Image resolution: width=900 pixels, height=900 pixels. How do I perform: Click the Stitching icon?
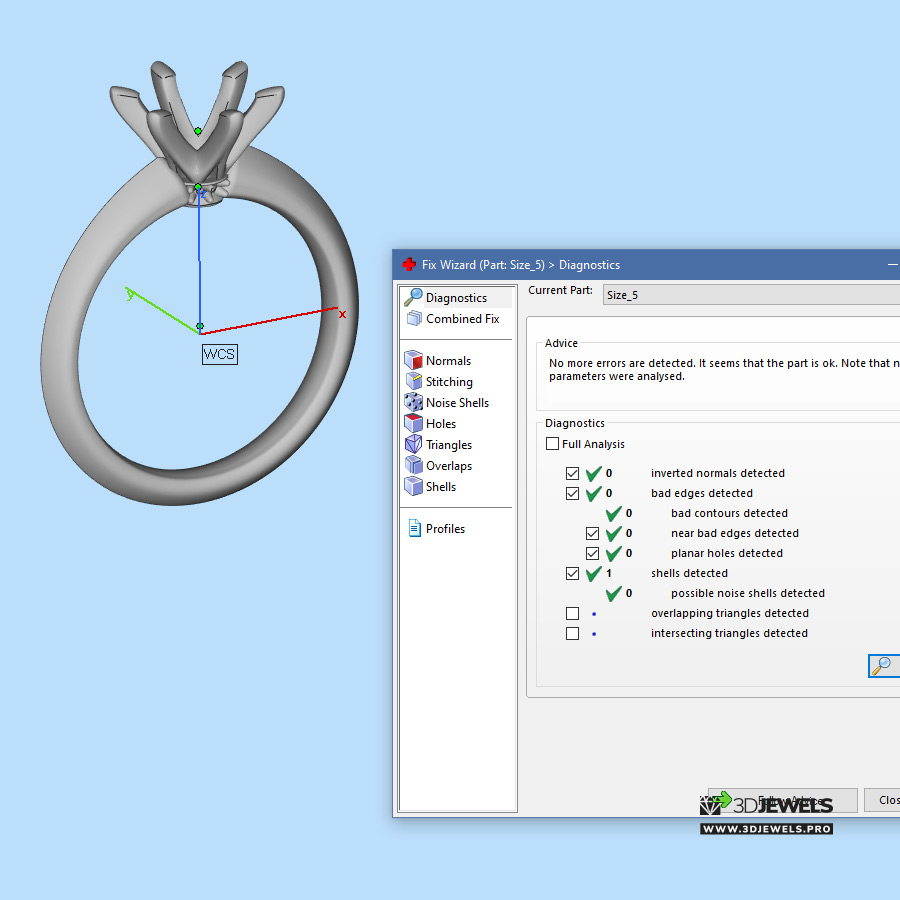pyautogui.click(x=414, y=381)
